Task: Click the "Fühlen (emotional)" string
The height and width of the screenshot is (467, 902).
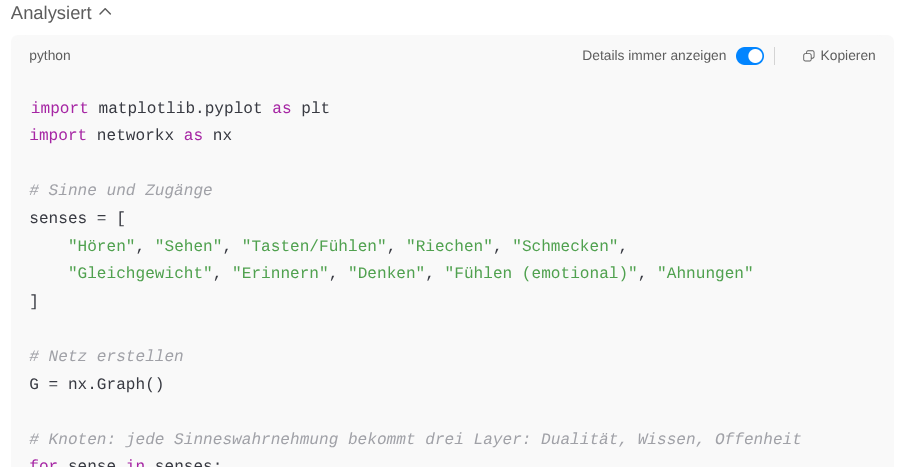Action: point(541,273)
